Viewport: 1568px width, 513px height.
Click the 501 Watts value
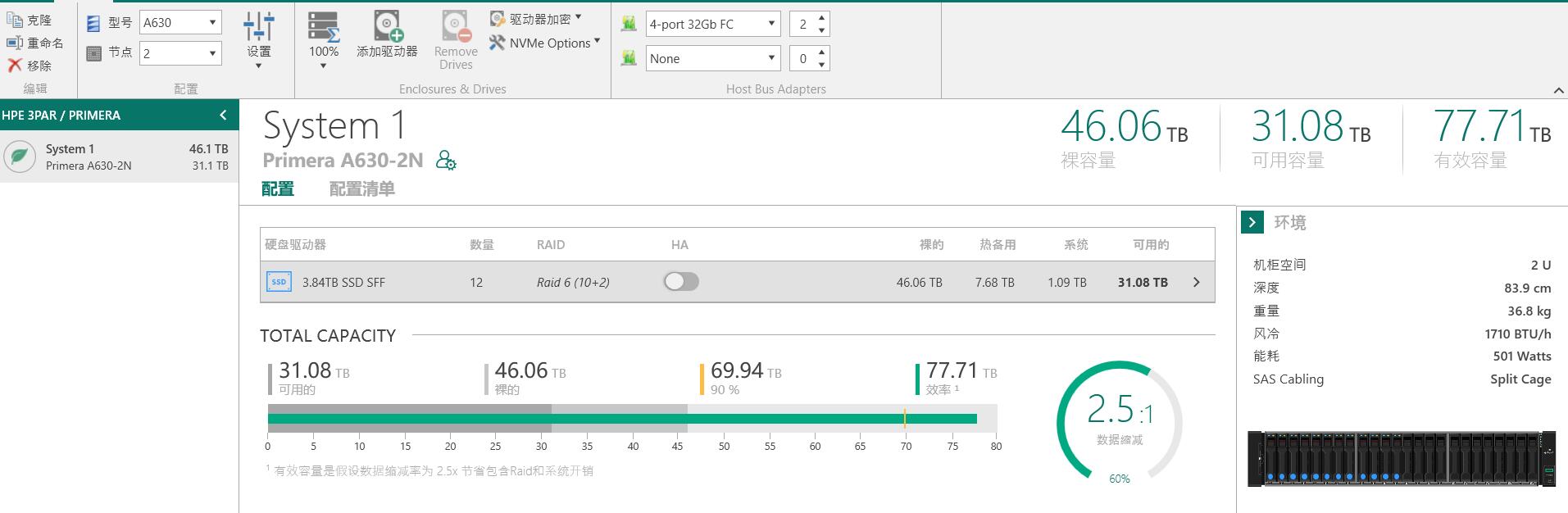[x=1522, y=356]
